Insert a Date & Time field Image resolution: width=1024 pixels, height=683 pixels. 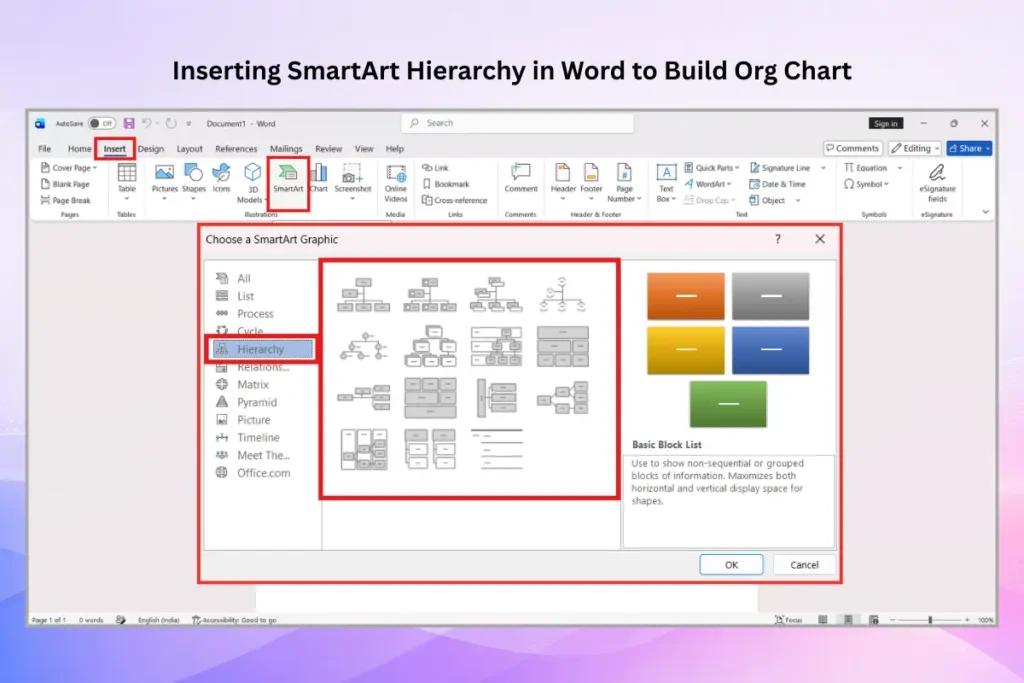click(x=777, y=184)
